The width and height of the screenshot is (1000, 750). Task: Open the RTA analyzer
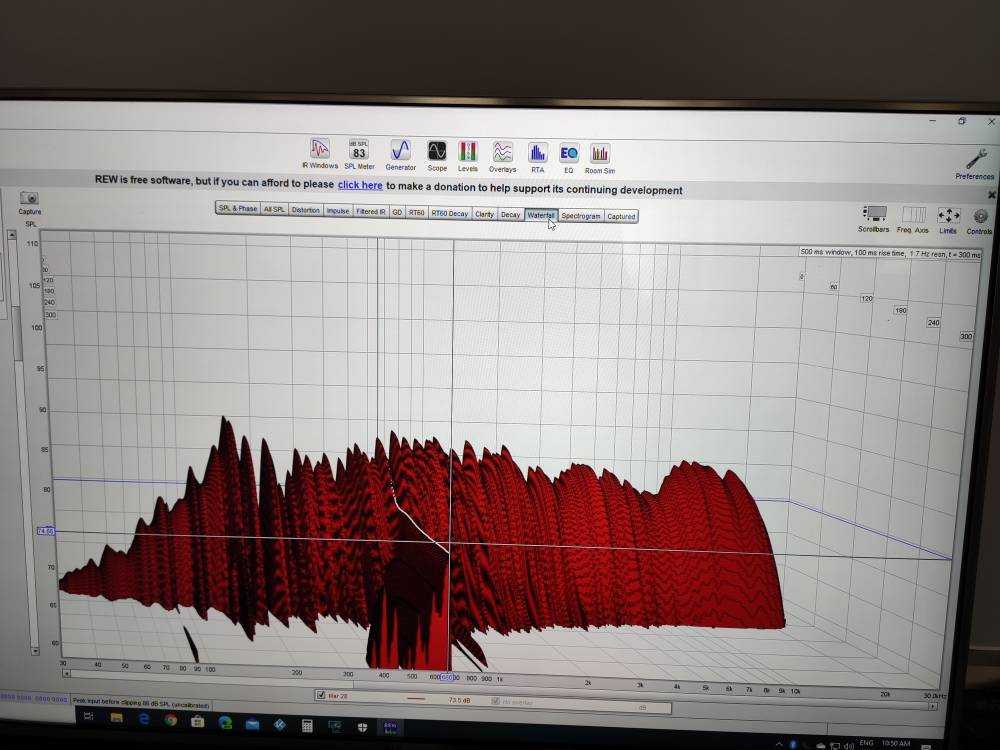coord(538,158)
